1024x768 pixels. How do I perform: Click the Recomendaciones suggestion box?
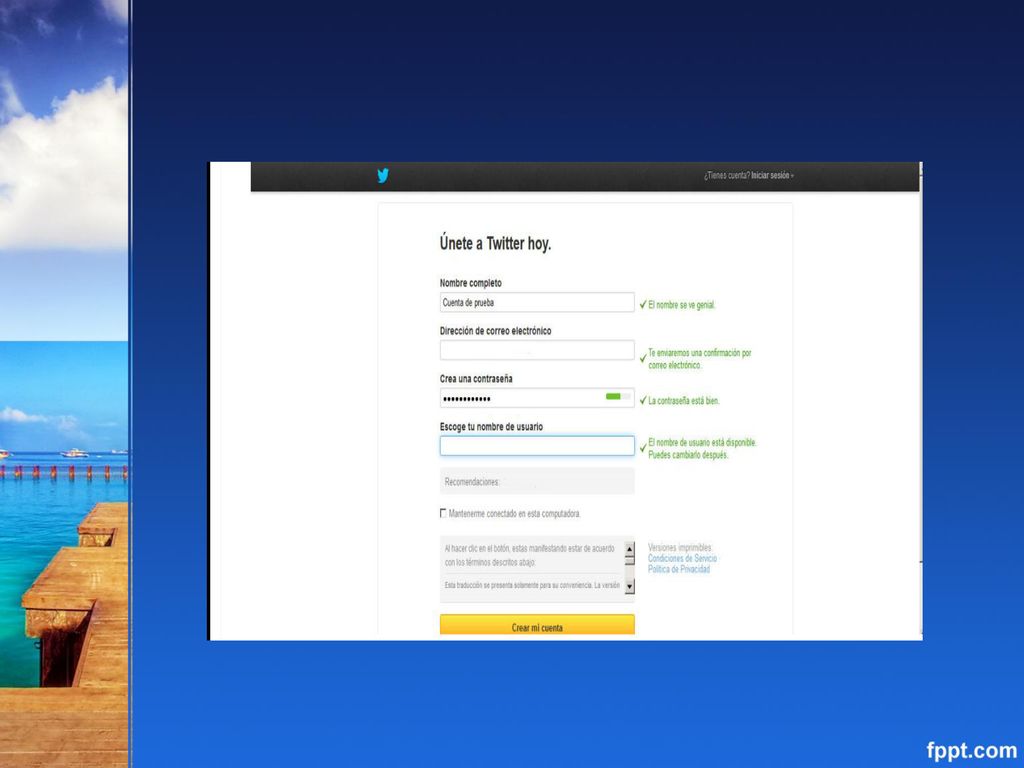[x=537, y=481]
